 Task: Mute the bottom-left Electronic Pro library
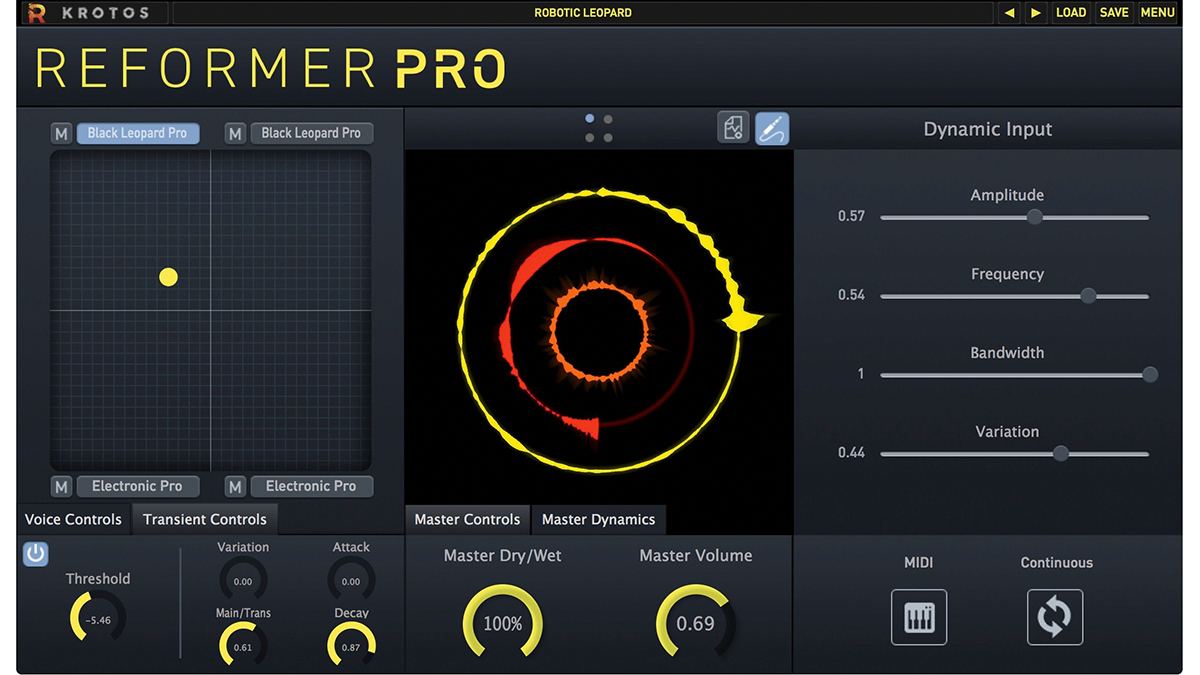coord(62,486)
